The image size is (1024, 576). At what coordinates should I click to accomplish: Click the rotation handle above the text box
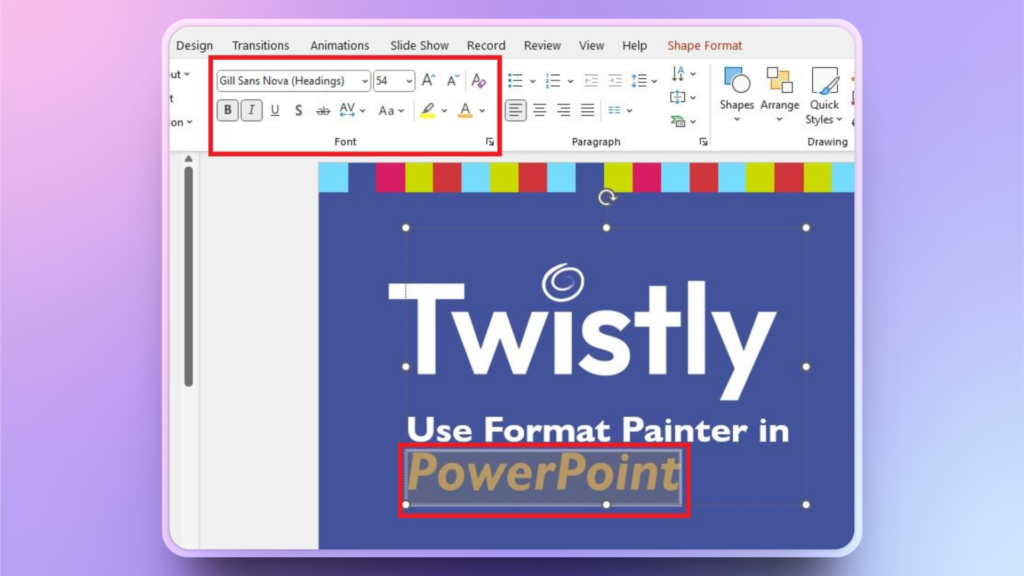point(607,197)
